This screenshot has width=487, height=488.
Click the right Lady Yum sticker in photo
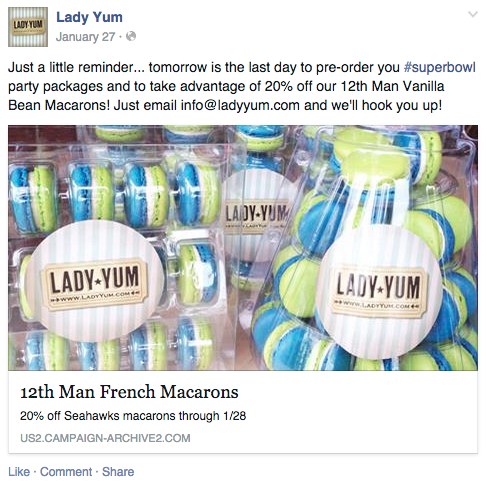[x=379, y=290]
